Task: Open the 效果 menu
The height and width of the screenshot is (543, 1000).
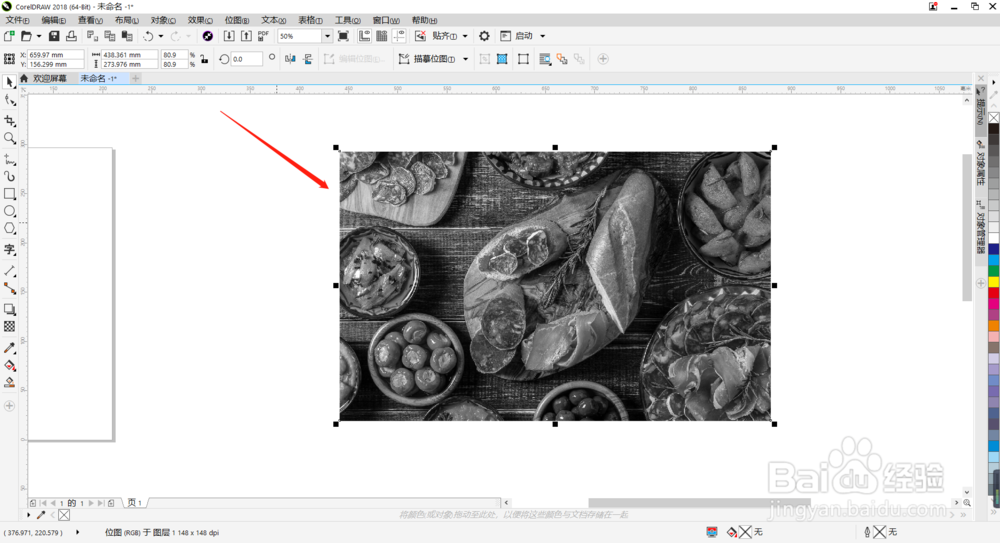Action: click(200, 20)
